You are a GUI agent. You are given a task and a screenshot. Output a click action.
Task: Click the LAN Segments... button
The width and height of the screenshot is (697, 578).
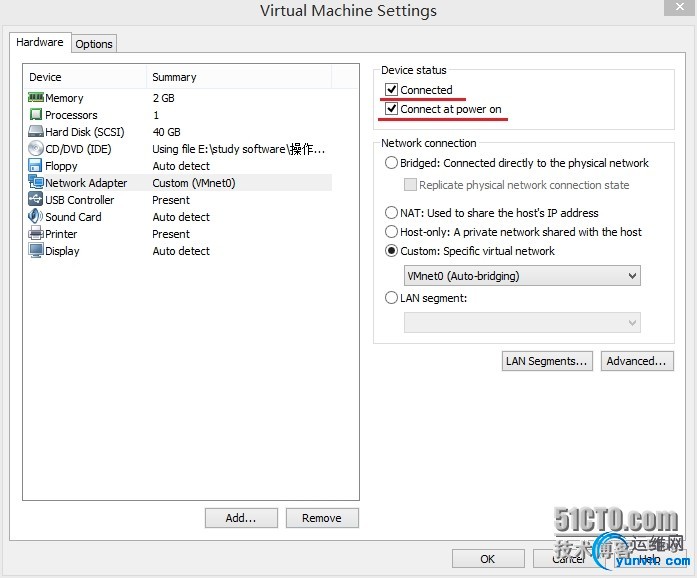[547, 361]
